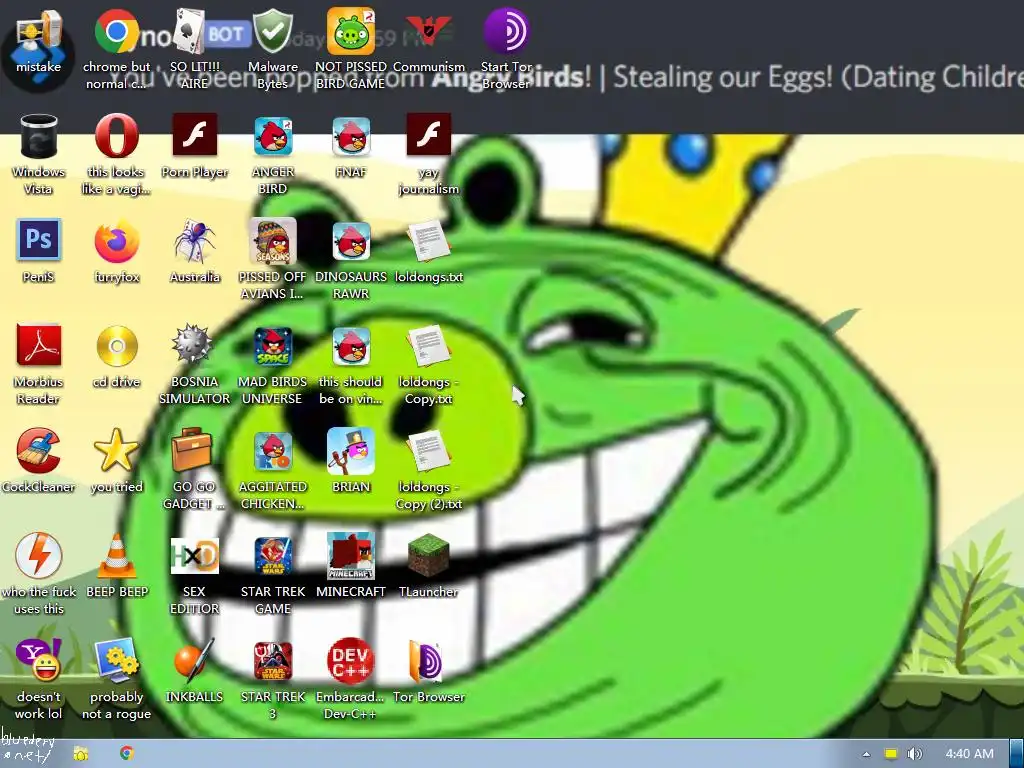Click the Yahoo 'doesn't work lol' icon
The image size is (1024, 768).
click(38, 660)
